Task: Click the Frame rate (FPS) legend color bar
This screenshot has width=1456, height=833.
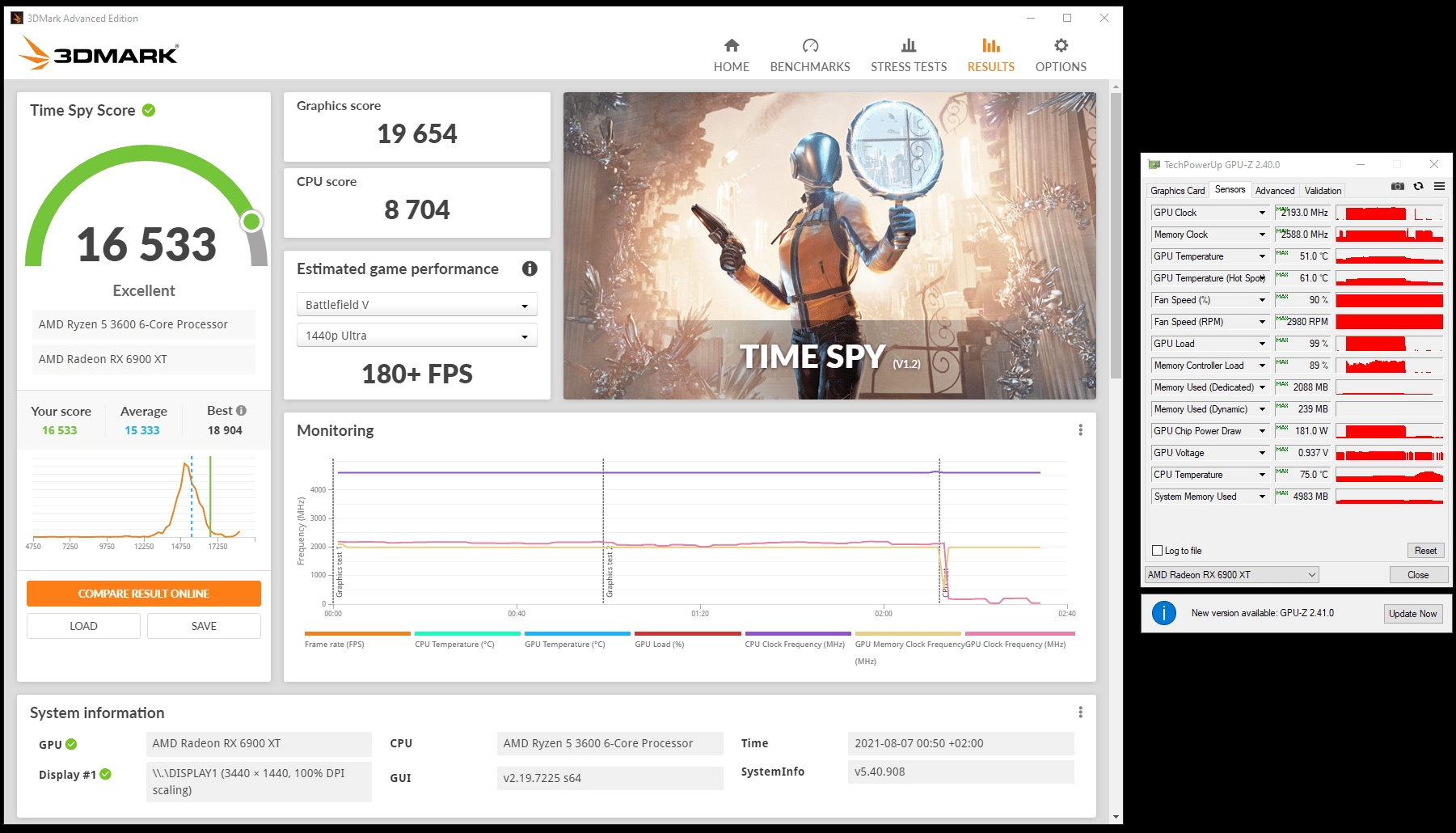Action: [357, 633]
